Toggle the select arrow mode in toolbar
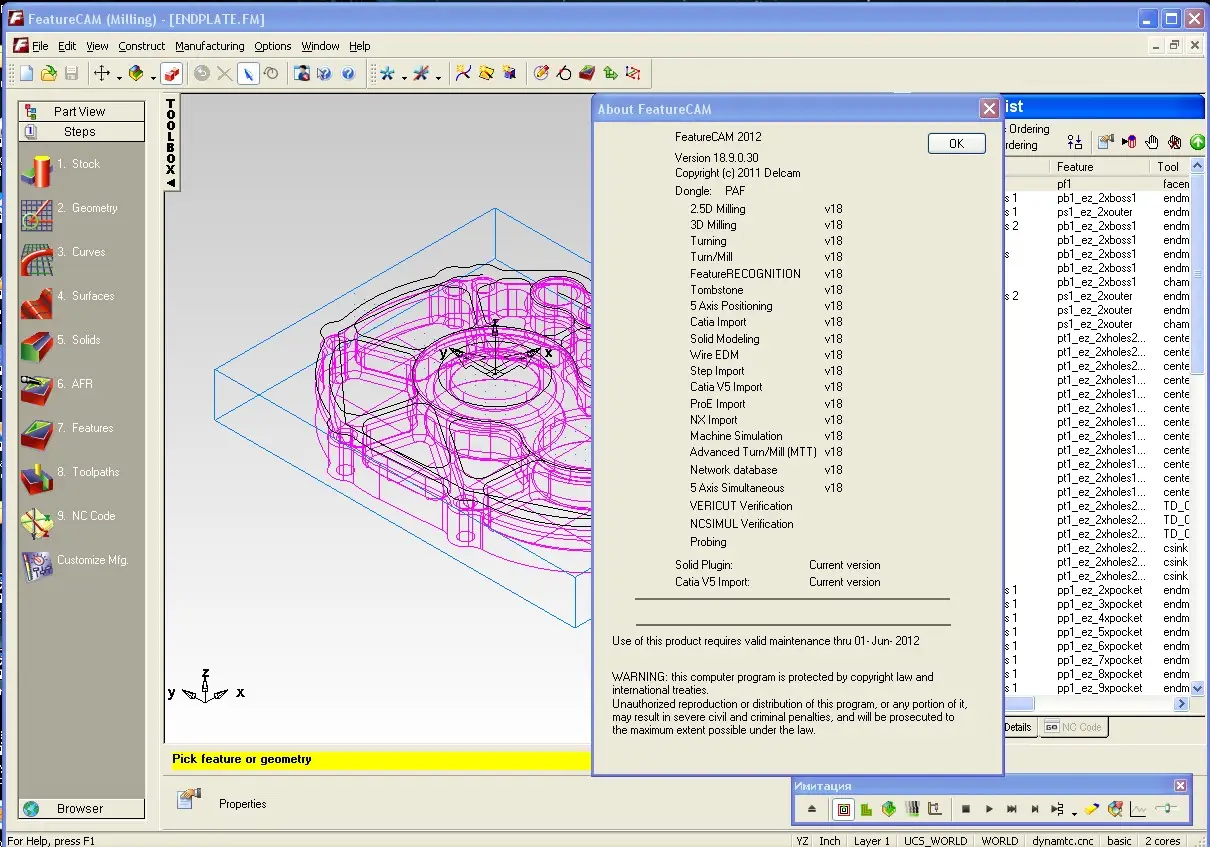The height and width of the screenshot is (847, 1210). (248, 73)
